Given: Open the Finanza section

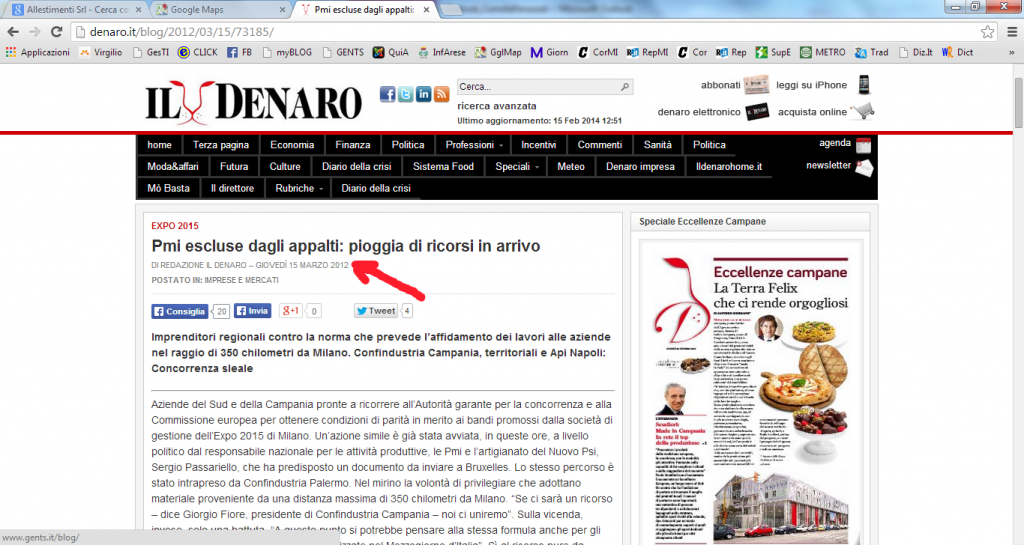Looking at the screenshot, I should [353, 145].
